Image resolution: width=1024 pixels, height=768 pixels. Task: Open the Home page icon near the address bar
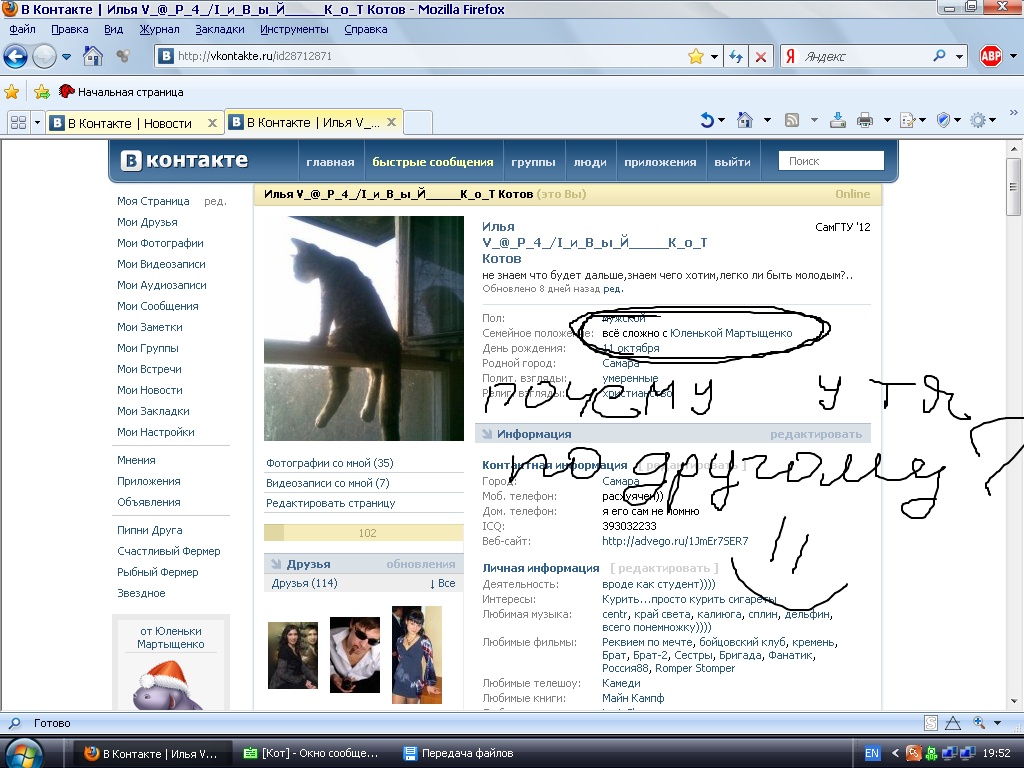(93, 56)
